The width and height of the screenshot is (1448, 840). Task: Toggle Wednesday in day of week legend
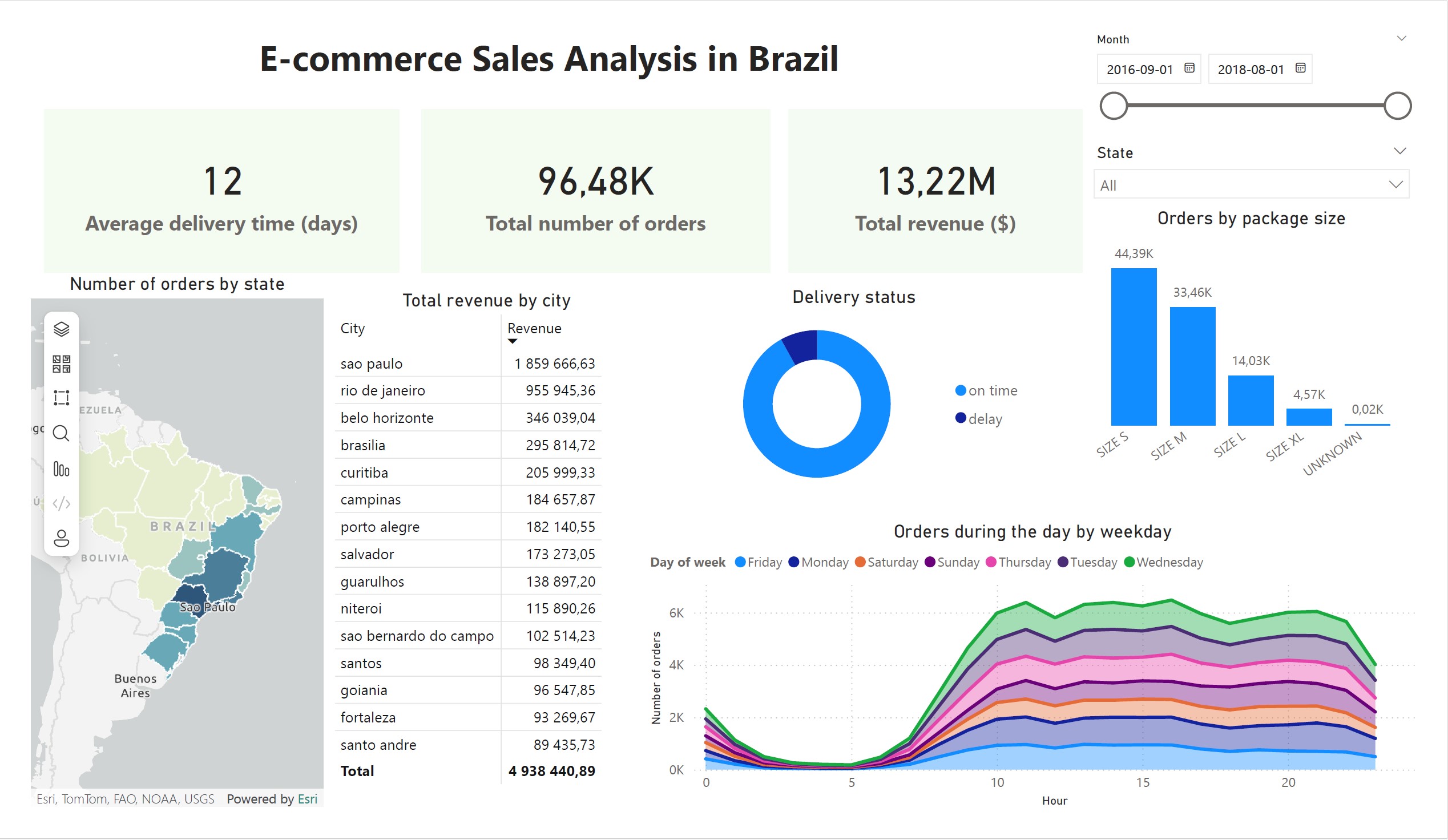pyautogui.click(x=1164, y=562)
